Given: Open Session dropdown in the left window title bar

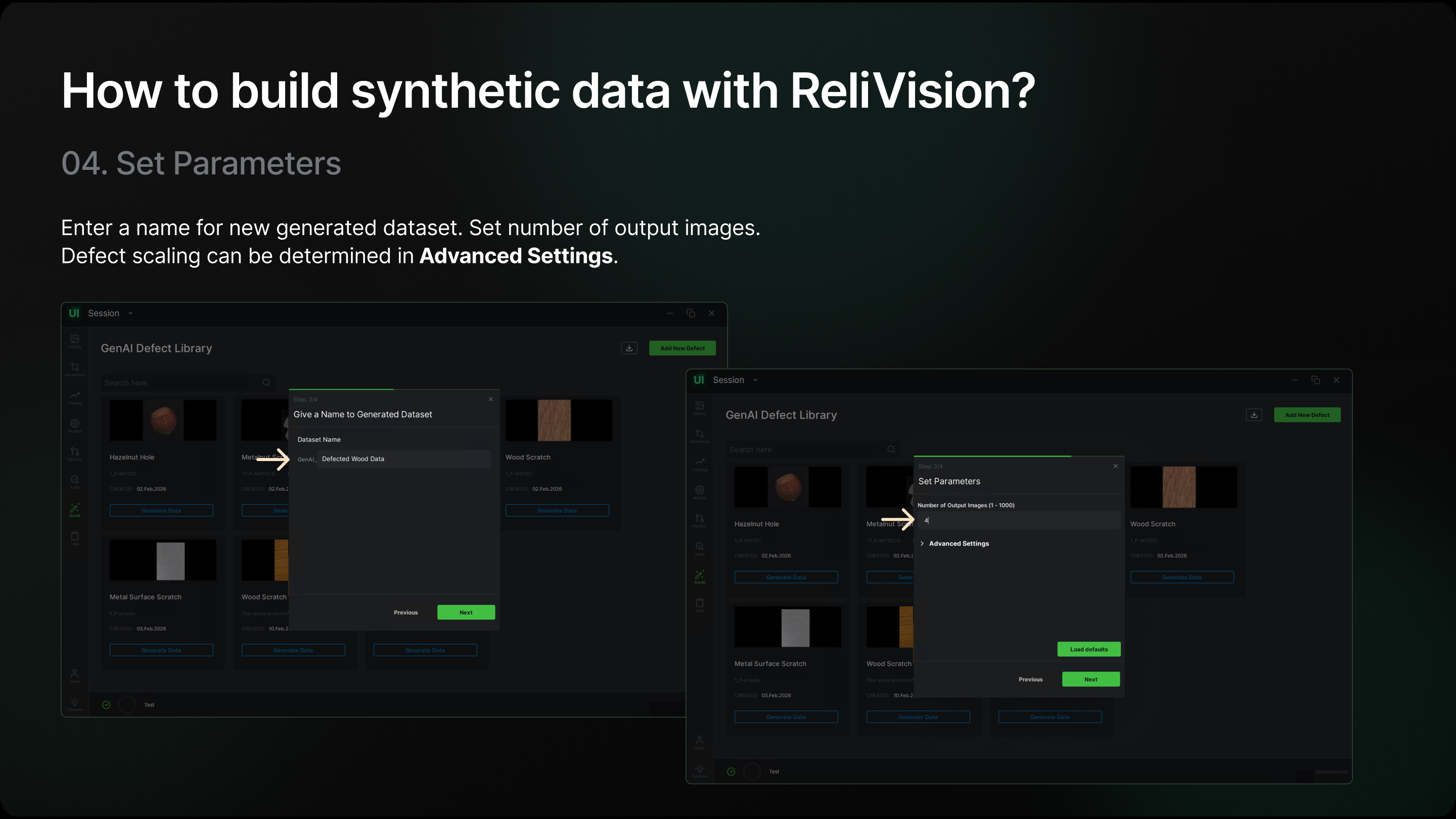Looking at the screenshot, I should 110,313.
